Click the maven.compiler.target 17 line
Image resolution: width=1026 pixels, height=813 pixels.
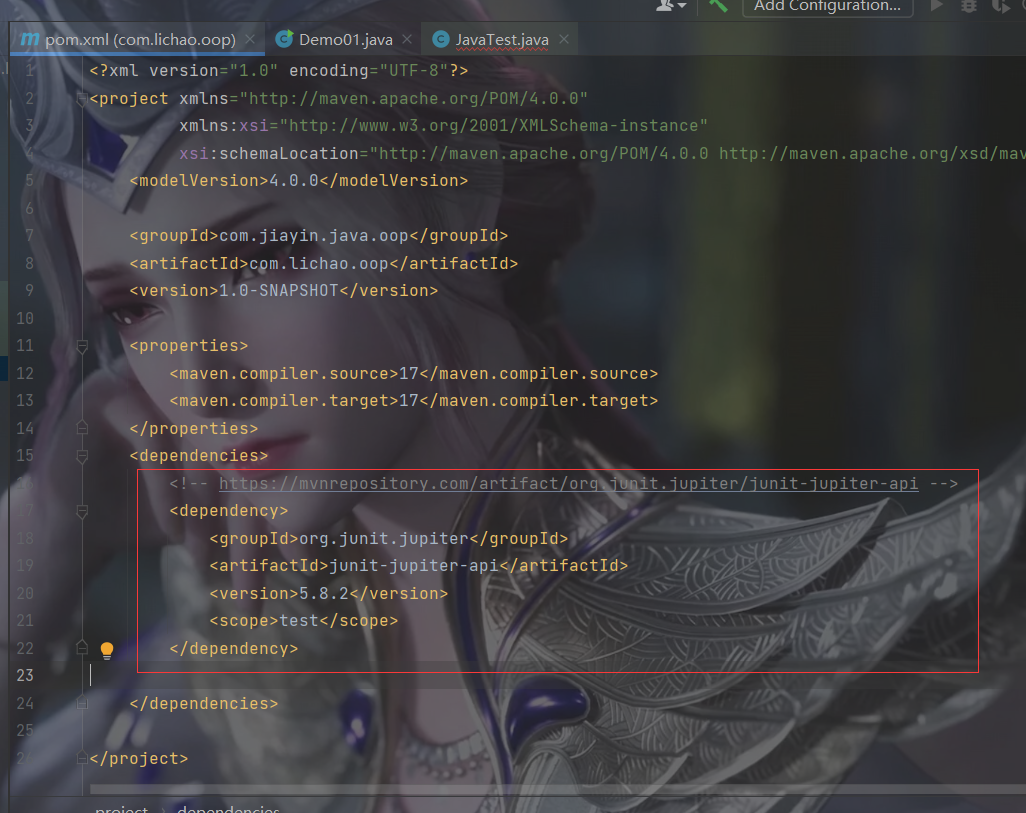tap(414, 401)
